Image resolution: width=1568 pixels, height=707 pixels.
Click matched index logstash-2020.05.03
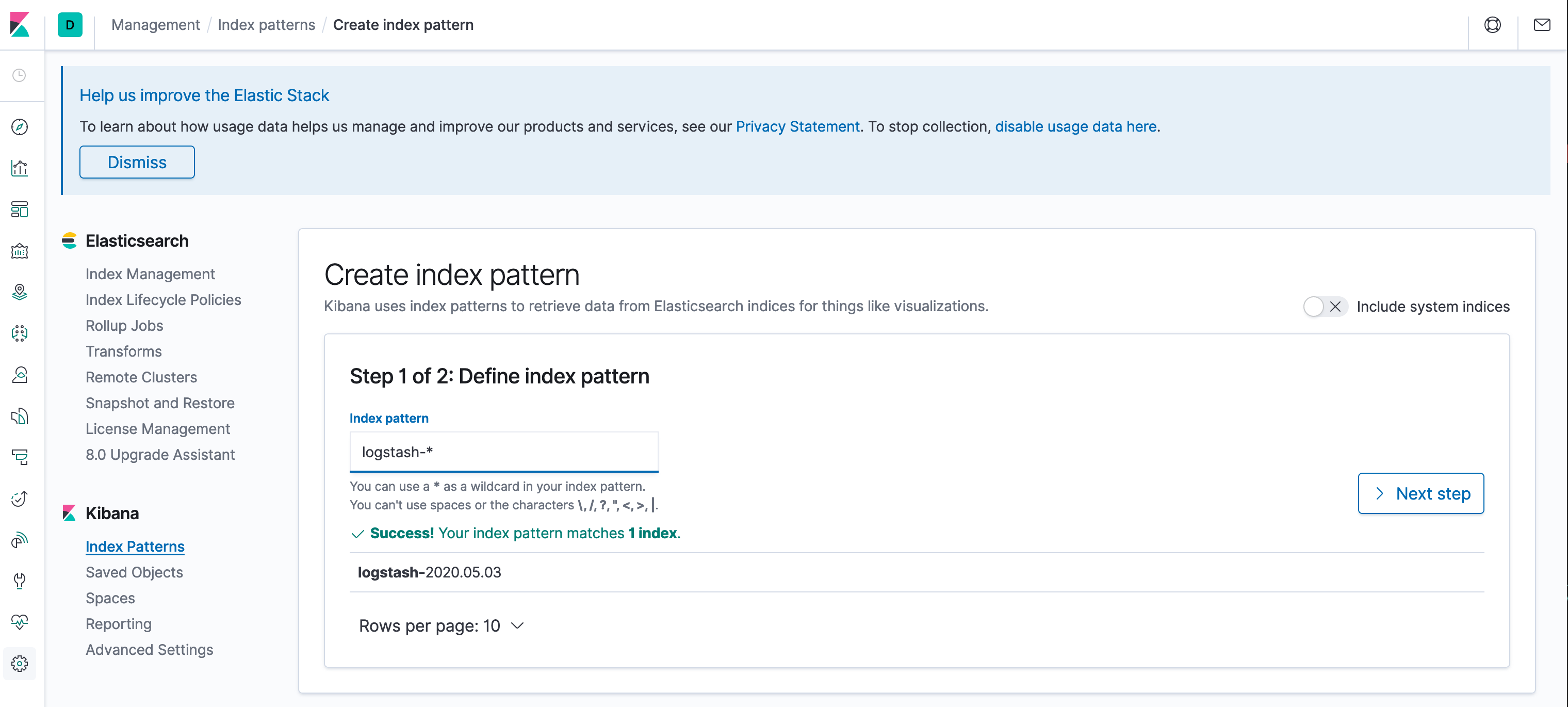429,572
